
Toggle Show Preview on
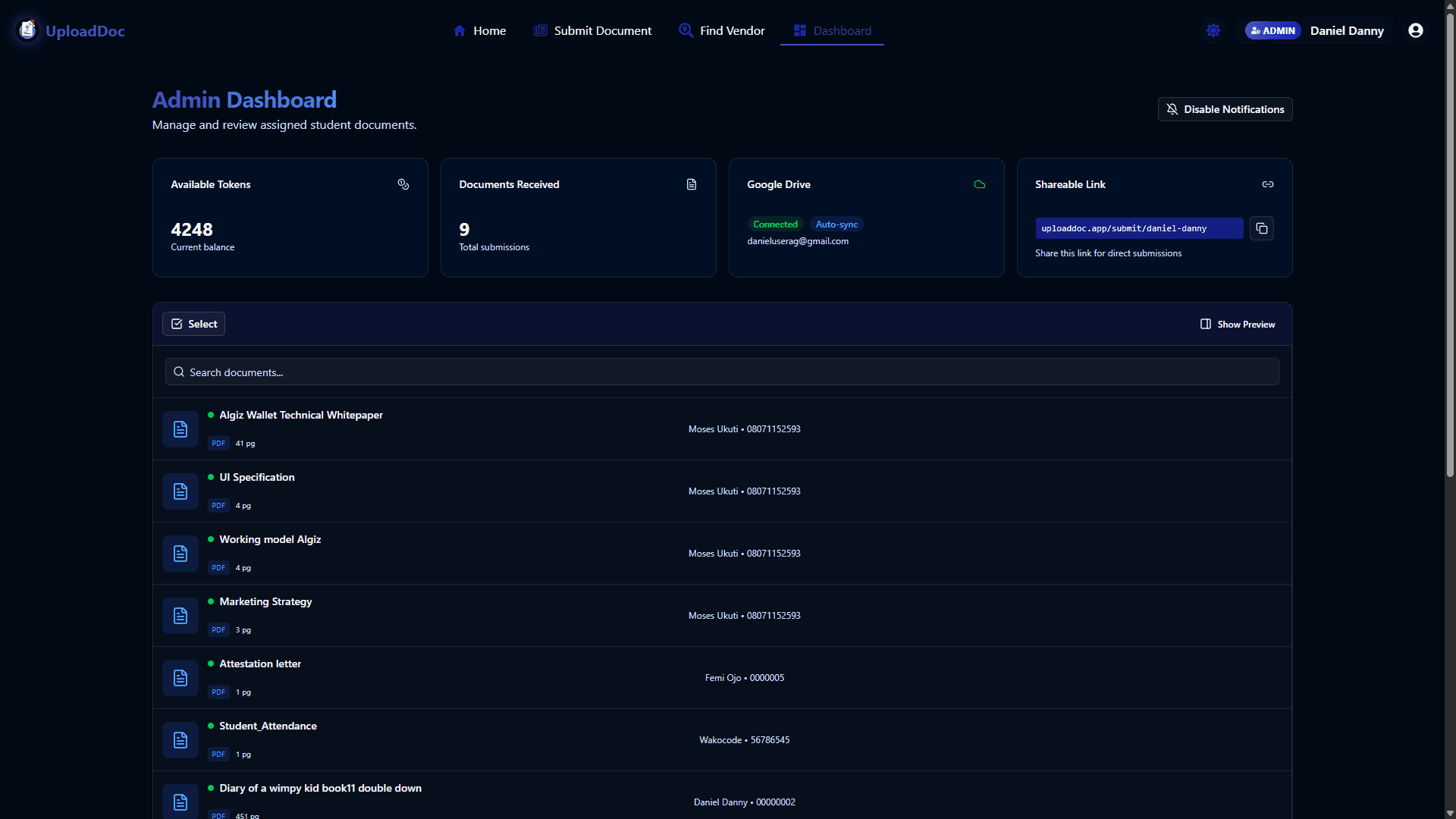click(1238, 324)
